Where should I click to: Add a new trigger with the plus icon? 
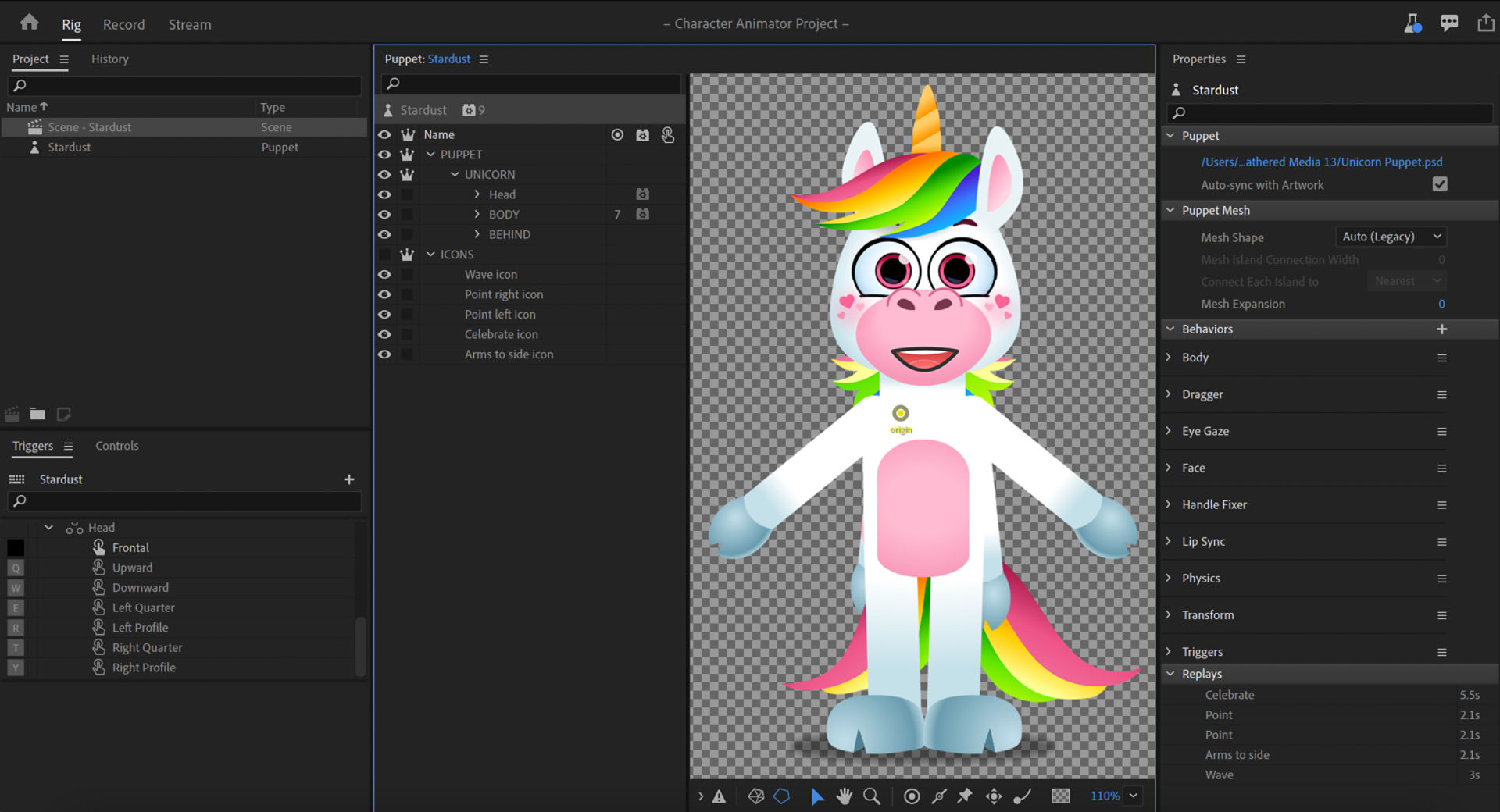pos(349,479)
